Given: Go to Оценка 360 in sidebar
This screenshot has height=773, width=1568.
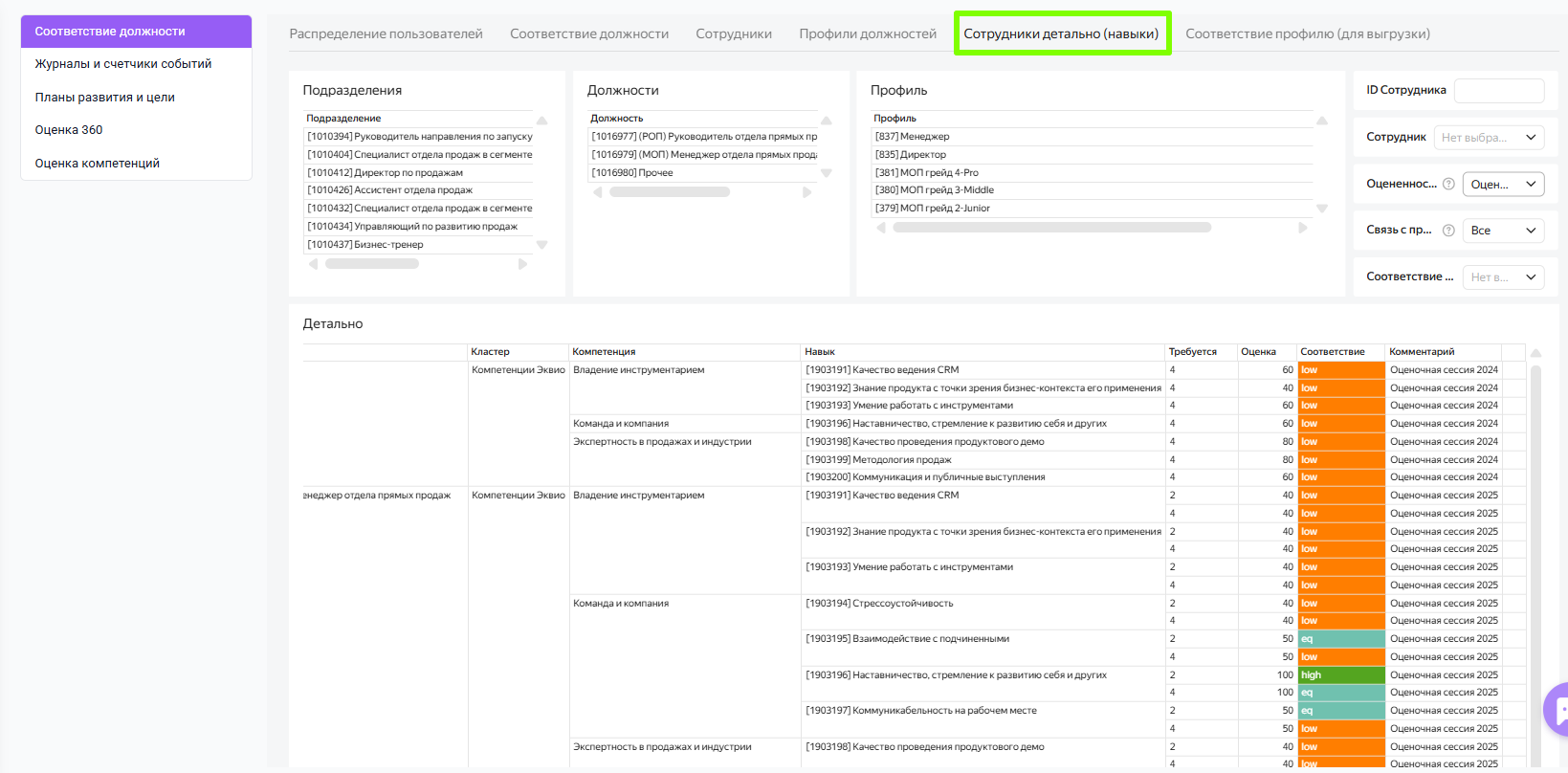Looking at the screenshot, I should 69,130.
